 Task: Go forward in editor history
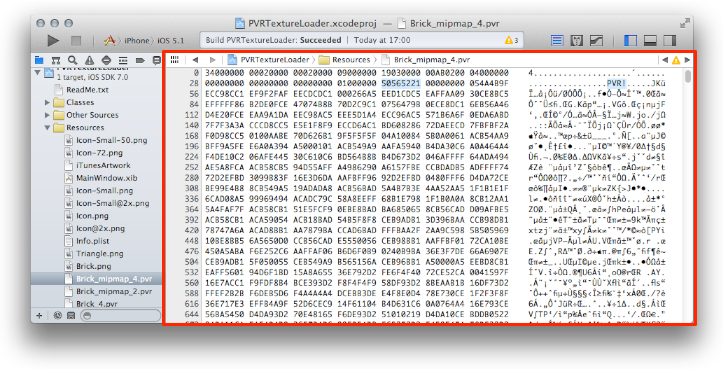pyautogui.click(x=212, y=60)
